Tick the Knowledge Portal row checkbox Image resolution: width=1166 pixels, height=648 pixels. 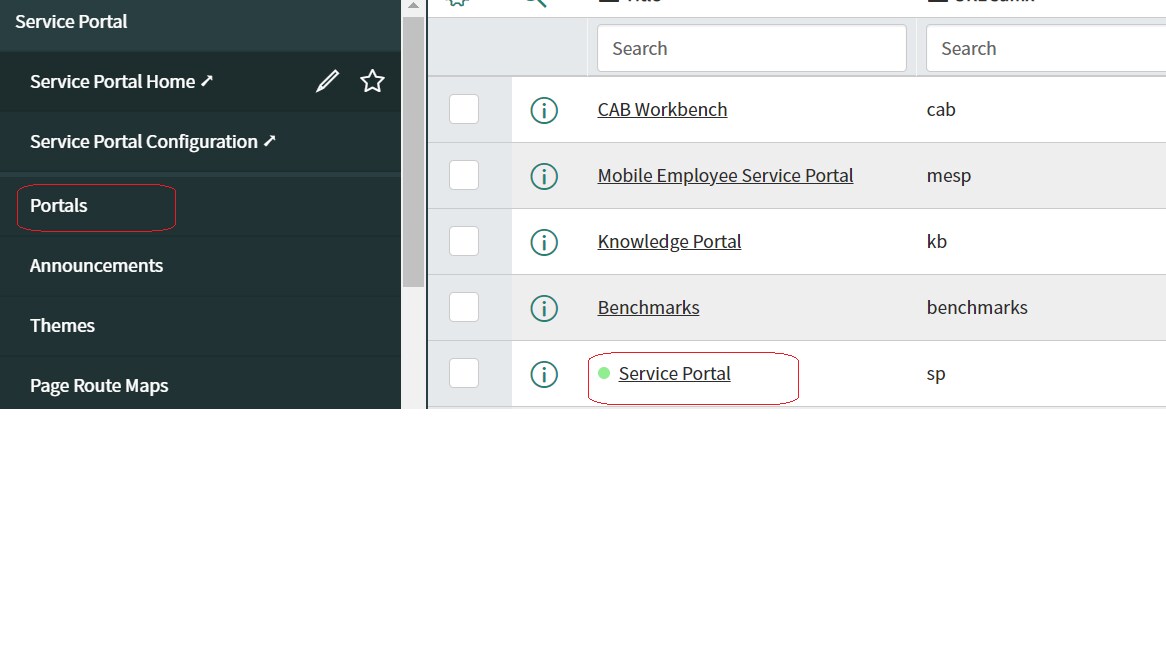(x=464, y=241)
